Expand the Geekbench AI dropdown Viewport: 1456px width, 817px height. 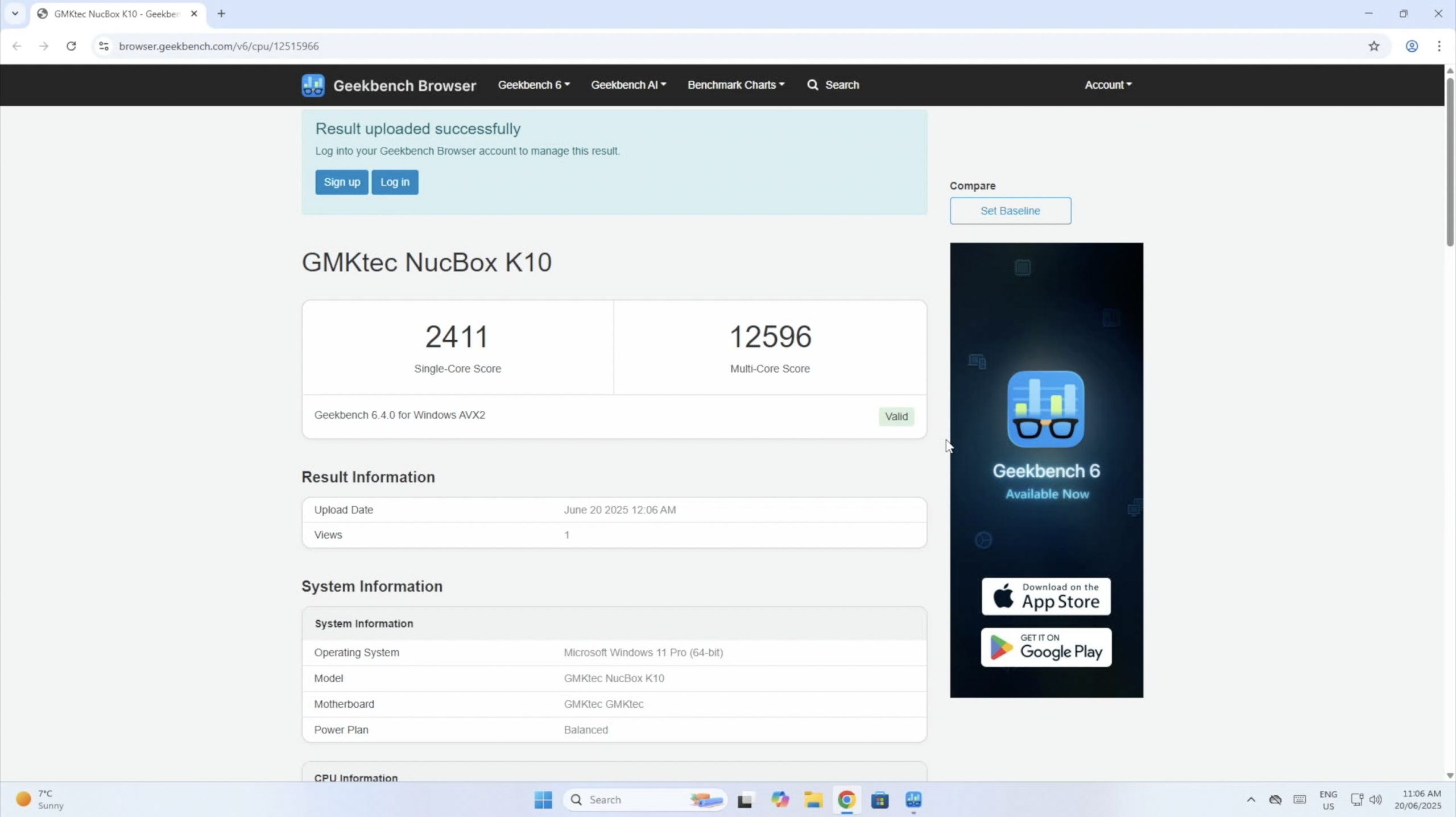pyautogui.click(x=628, y=85)
